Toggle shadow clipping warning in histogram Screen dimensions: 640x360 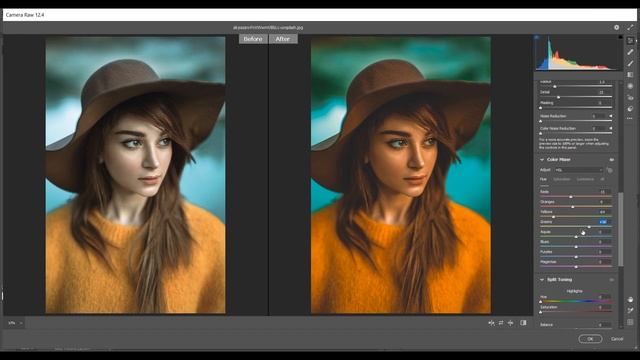(x=537, y=37)
